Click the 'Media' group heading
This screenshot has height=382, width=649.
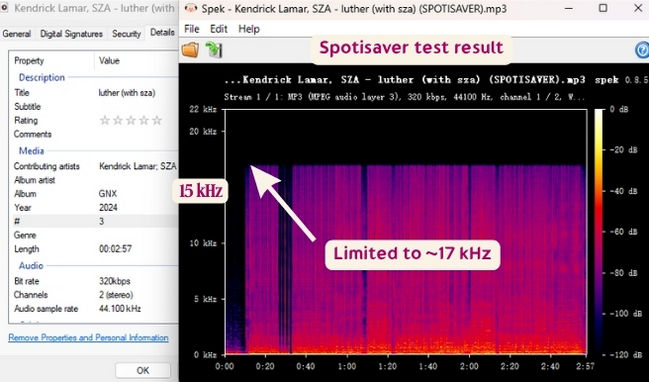(x=31, y=151)
